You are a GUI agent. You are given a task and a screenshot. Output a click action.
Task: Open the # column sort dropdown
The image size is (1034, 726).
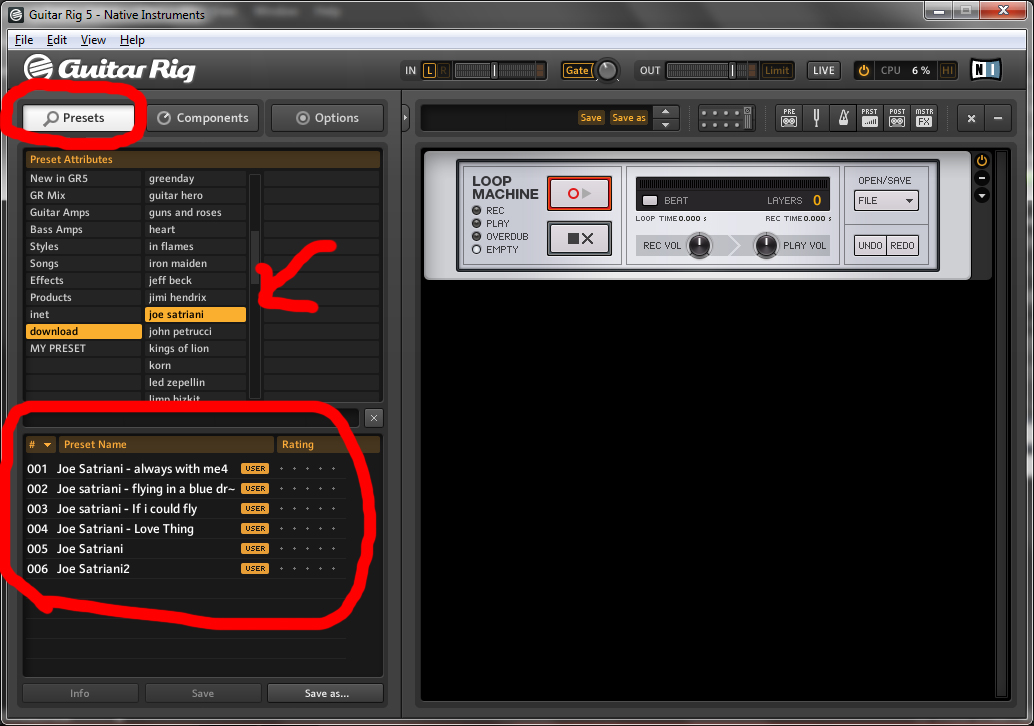pos(40,444)
